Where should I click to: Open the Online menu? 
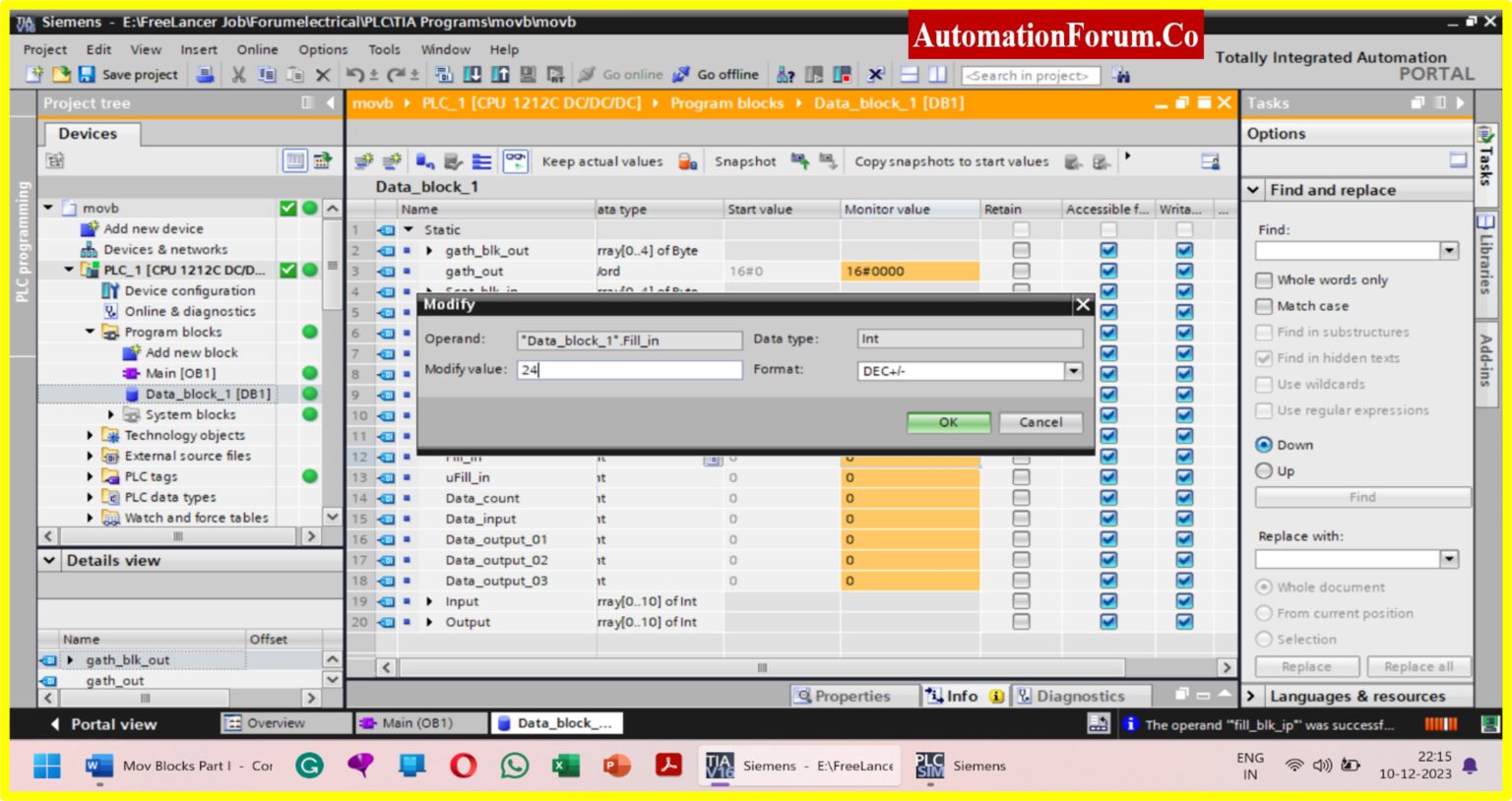(x=256, y=49)
